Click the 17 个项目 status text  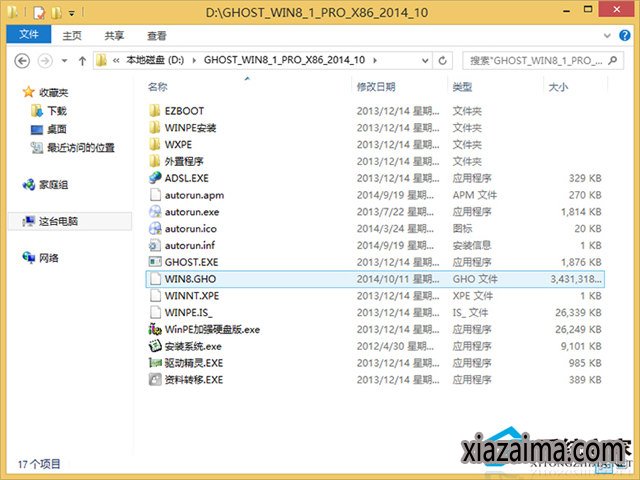(x=39, y=464)
